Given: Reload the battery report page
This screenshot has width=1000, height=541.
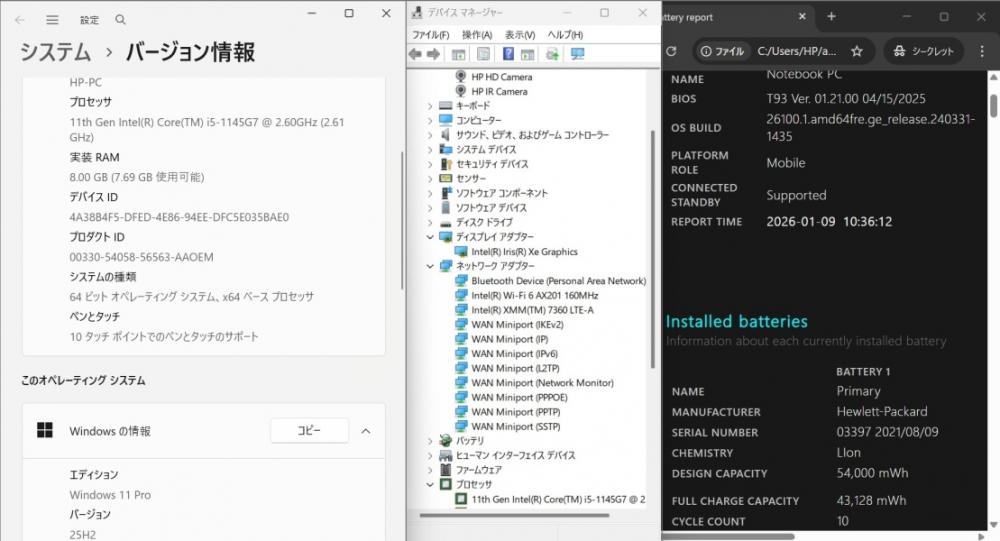Looking at the screenshot, I should (671, 51).
